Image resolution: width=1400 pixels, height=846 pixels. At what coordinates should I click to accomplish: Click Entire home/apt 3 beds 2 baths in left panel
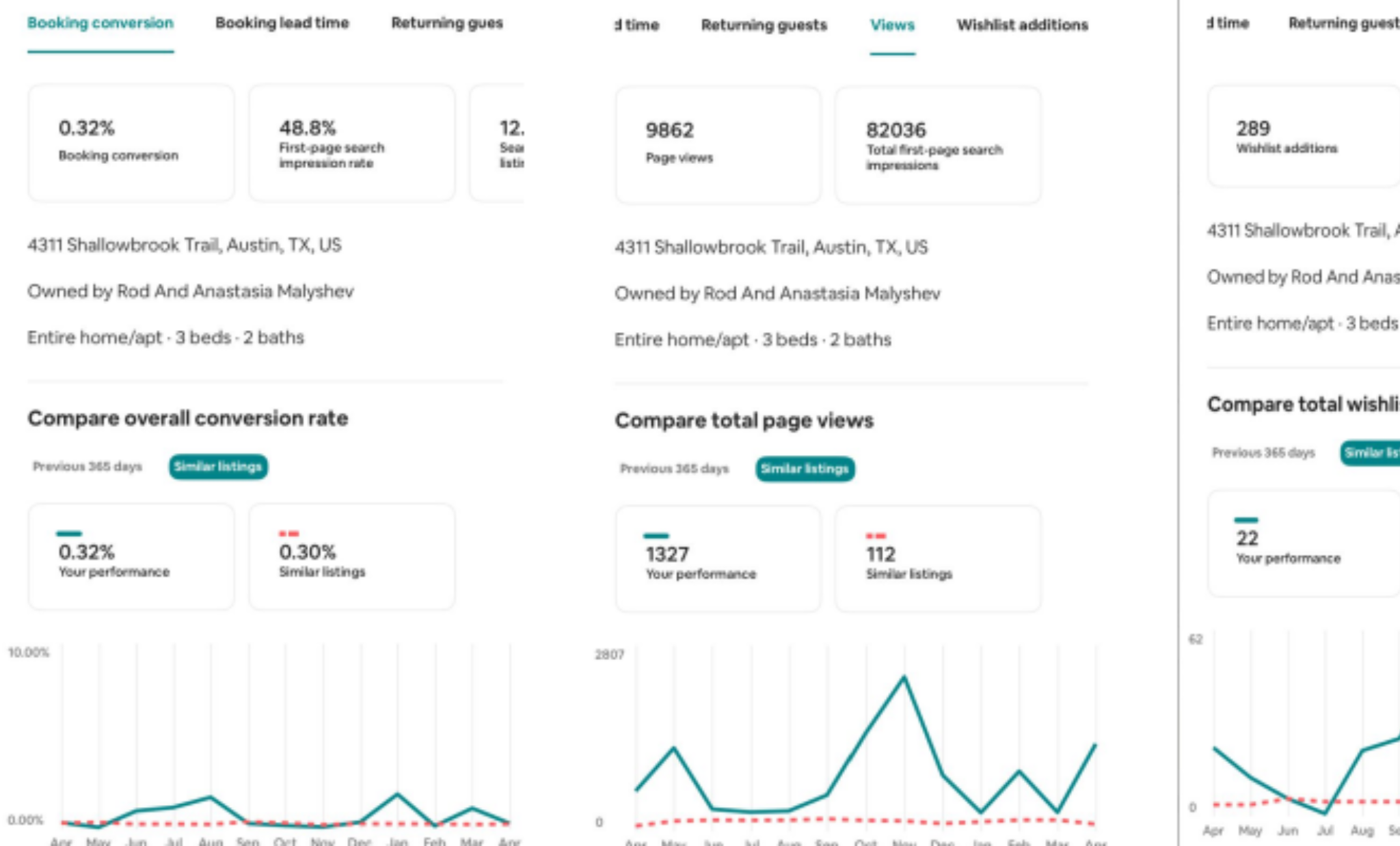(165, 338)
